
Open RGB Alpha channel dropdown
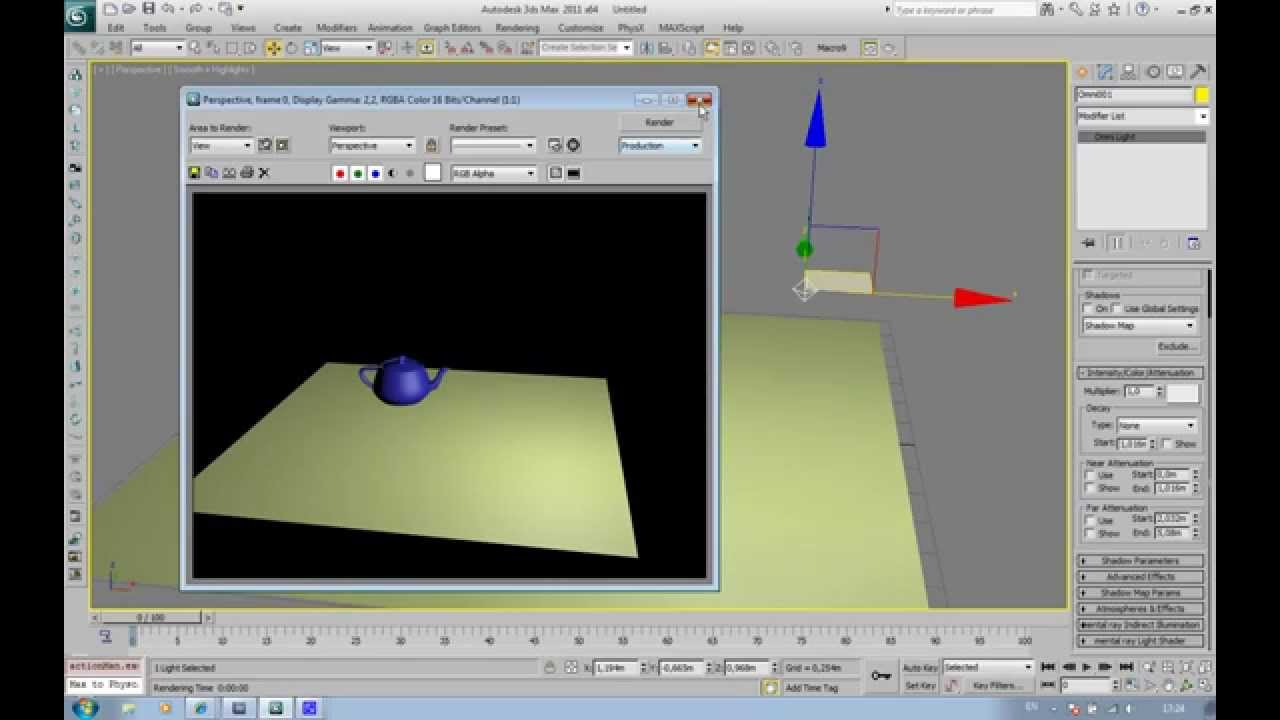(494, 173)
